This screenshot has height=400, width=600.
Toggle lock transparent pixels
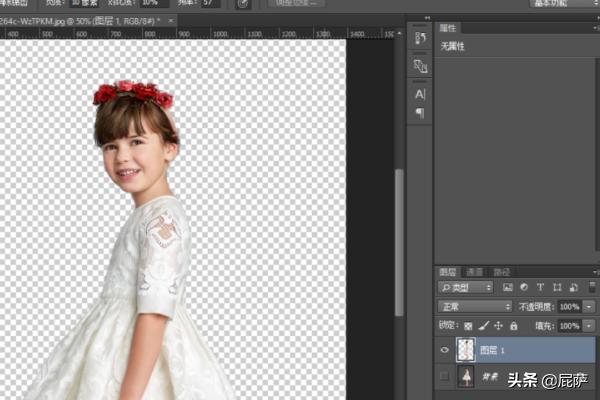pos(468,326)
